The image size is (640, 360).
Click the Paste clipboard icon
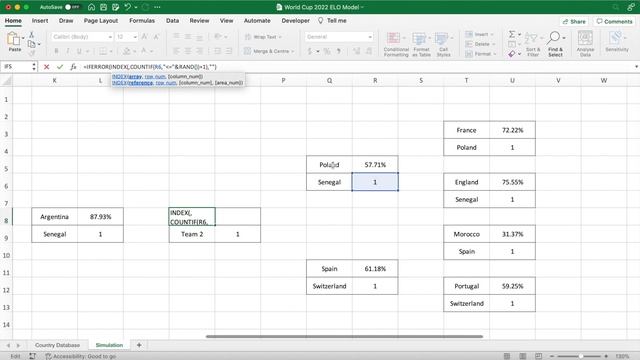pos(13,39)
